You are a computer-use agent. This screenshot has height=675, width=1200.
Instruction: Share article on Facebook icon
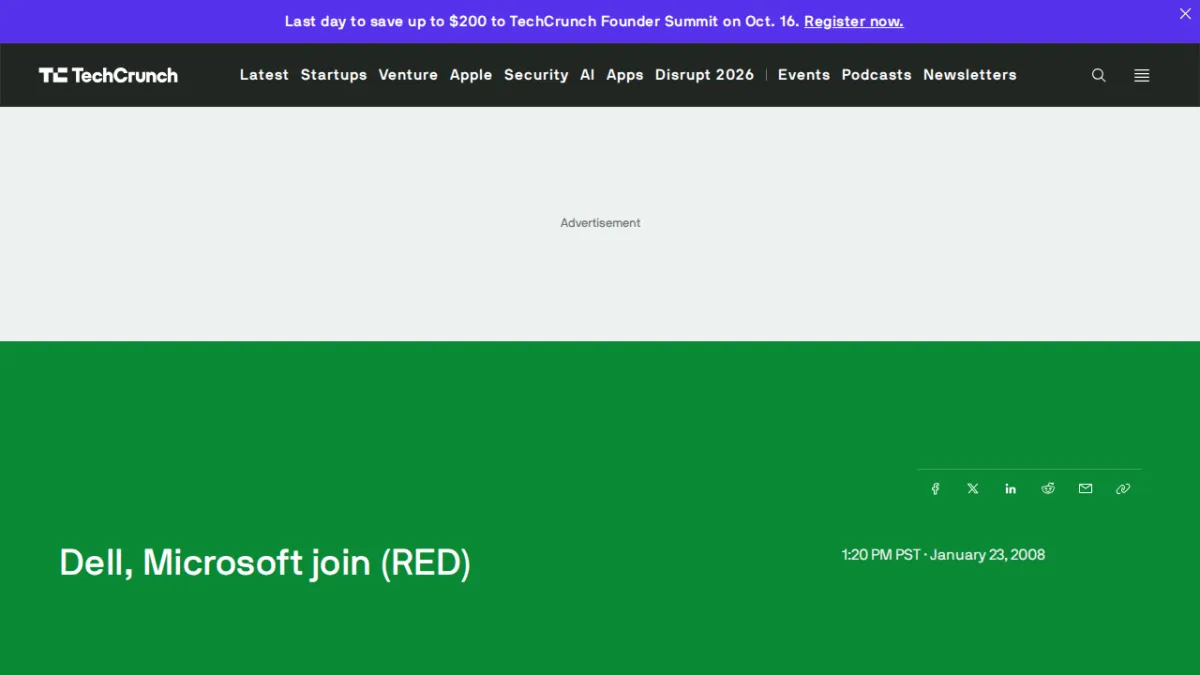(x=935, y=489)
